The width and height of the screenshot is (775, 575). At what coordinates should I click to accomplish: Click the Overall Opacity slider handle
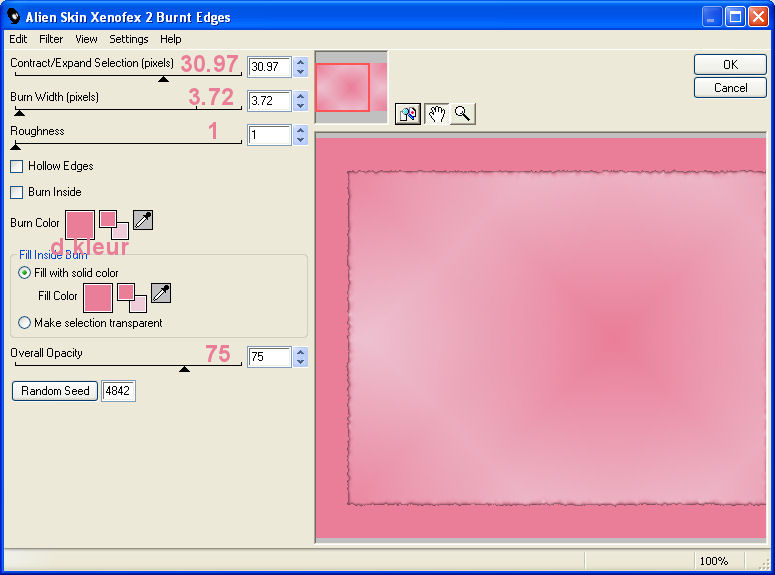click(x=184, y=369)
